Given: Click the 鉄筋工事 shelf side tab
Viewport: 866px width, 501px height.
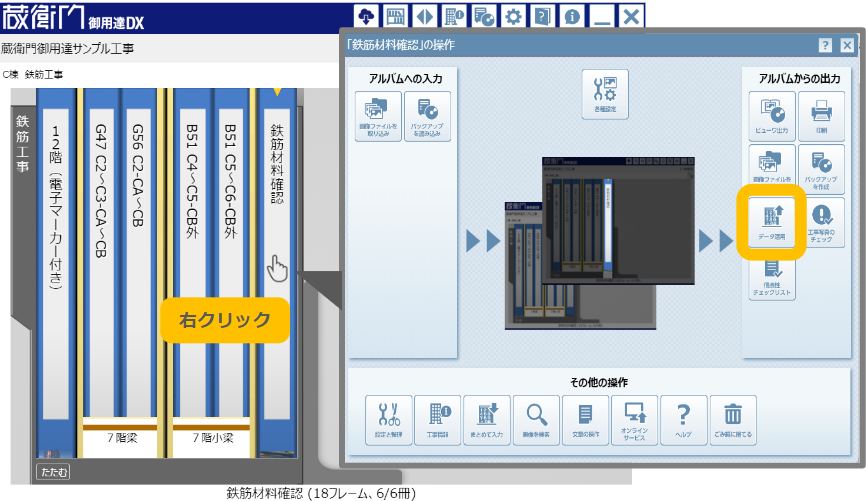Looking at the screenshot, I should coord(22,144).
